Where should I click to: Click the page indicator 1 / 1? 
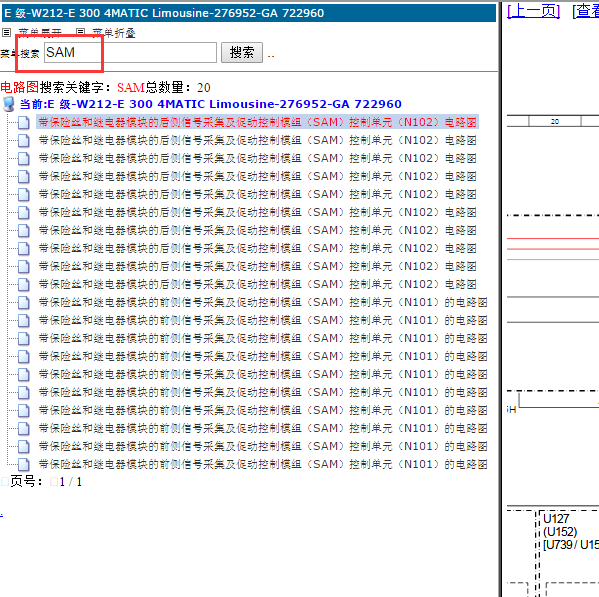click(71, 482)
